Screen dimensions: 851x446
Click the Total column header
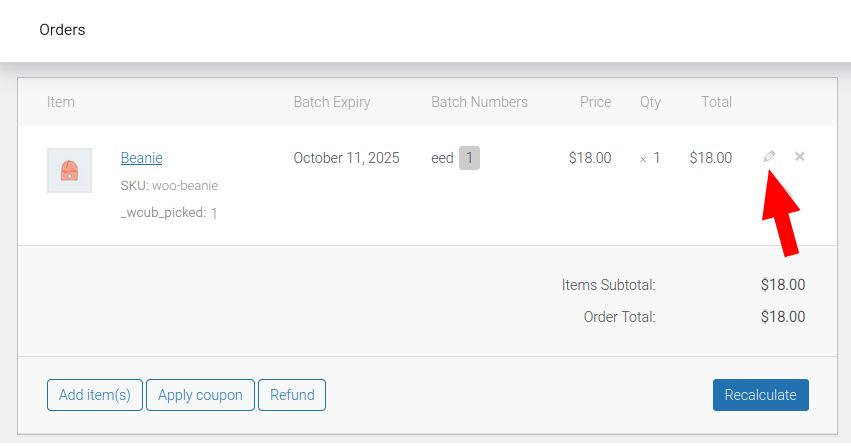coord(716,102)
